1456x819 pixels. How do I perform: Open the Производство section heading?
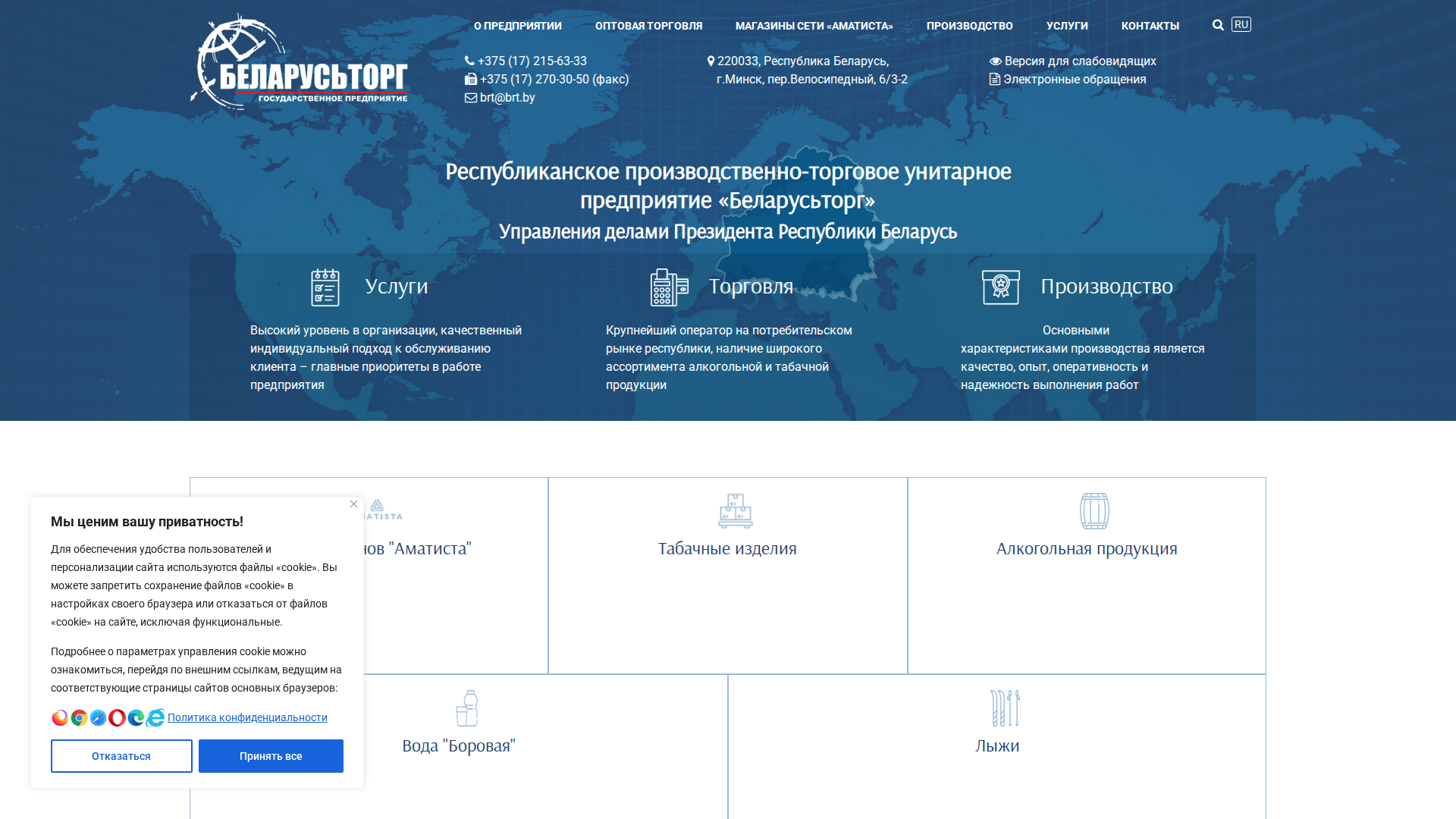1106,287
